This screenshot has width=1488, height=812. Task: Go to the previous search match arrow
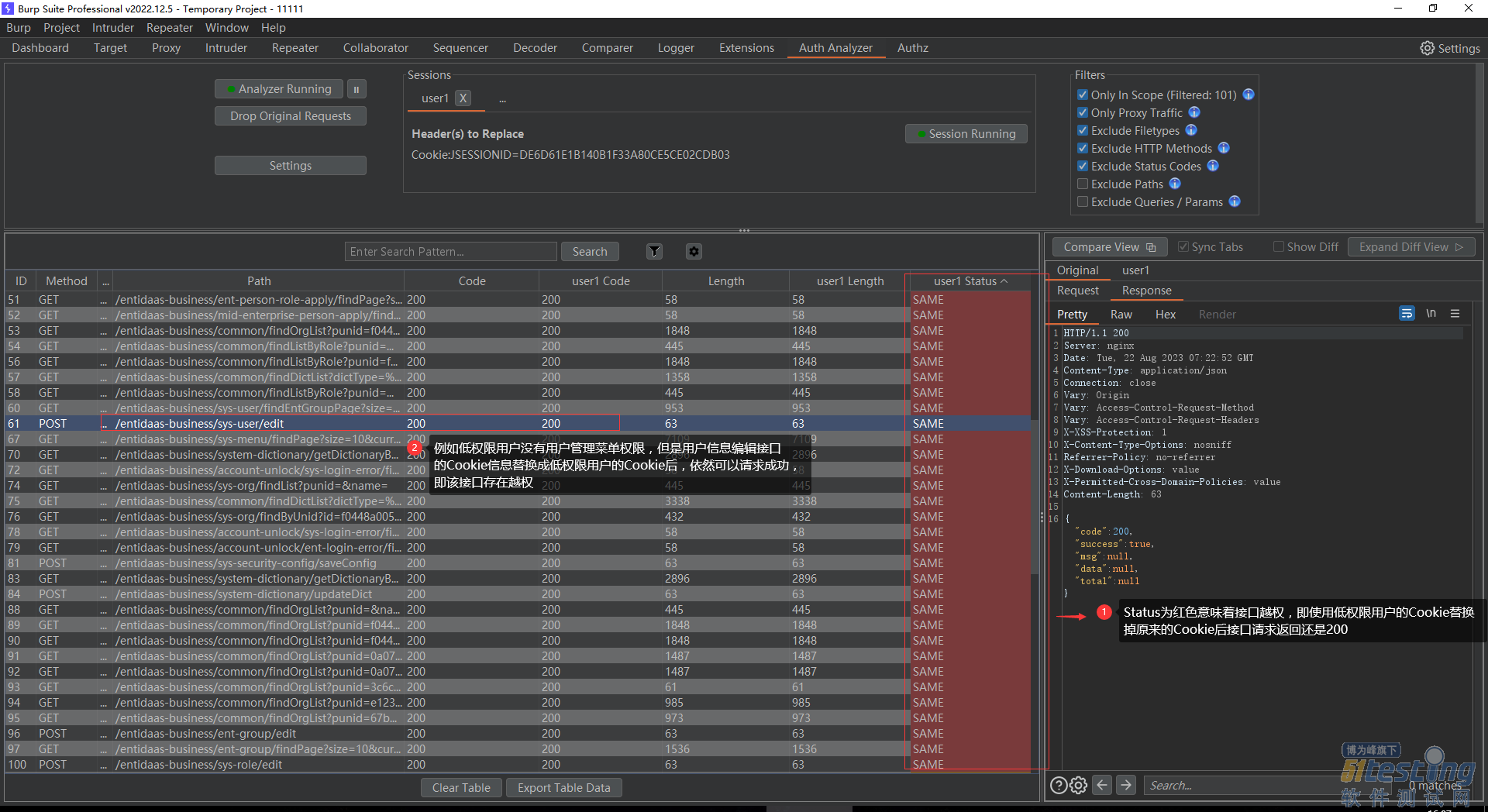click(x=1102, y=785)
